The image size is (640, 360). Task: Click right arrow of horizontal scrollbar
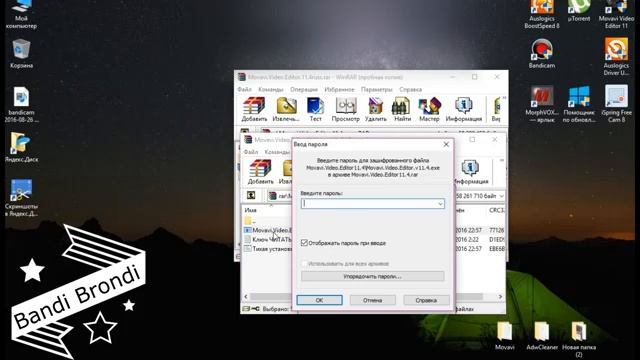point(500,297)
